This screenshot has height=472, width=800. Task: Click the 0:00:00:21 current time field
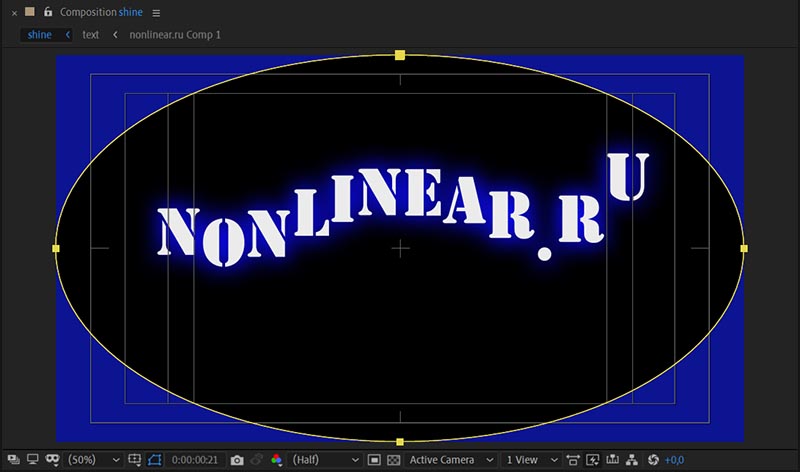[x=194, y=460]
